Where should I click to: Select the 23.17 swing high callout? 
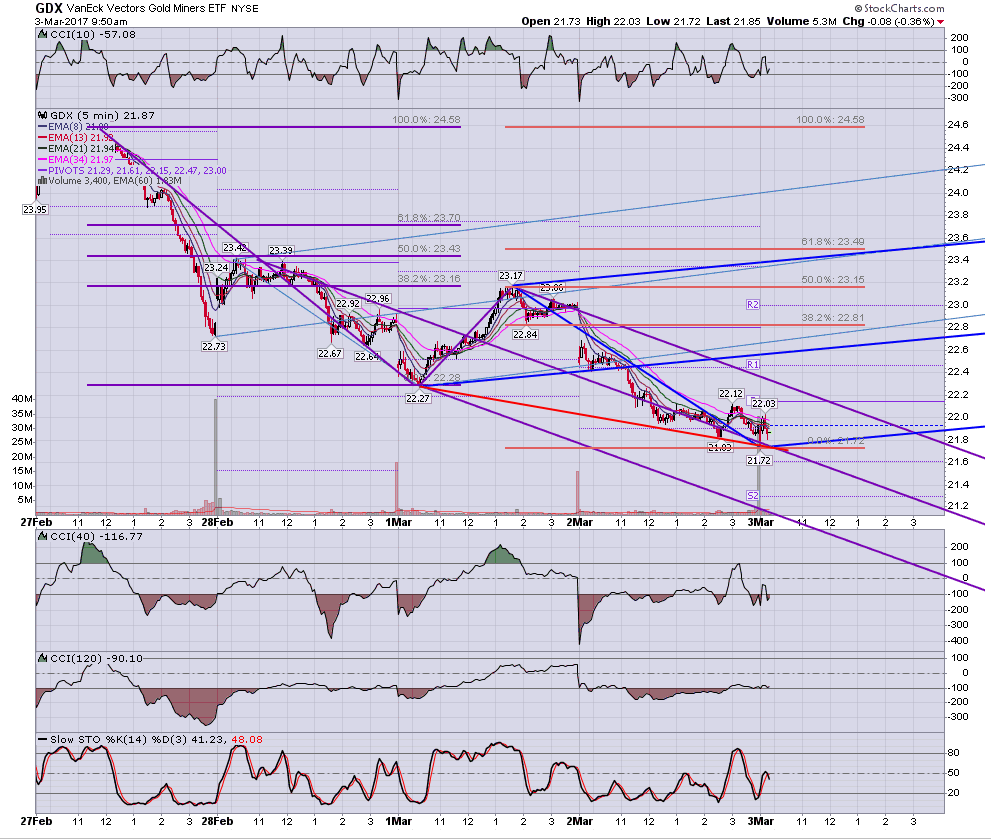click(511, 276)
